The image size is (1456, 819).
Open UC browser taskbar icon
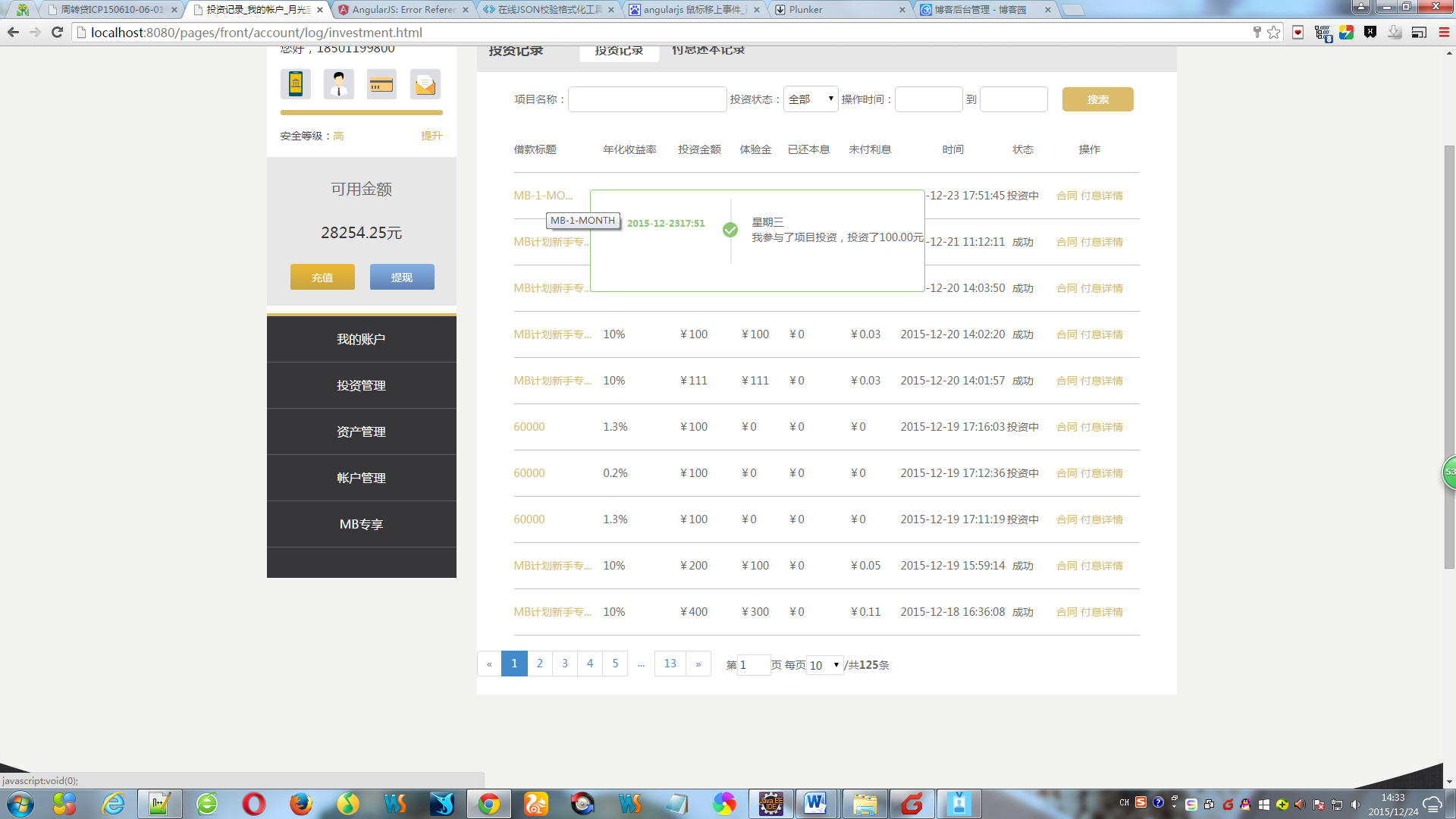click(536, 804)
